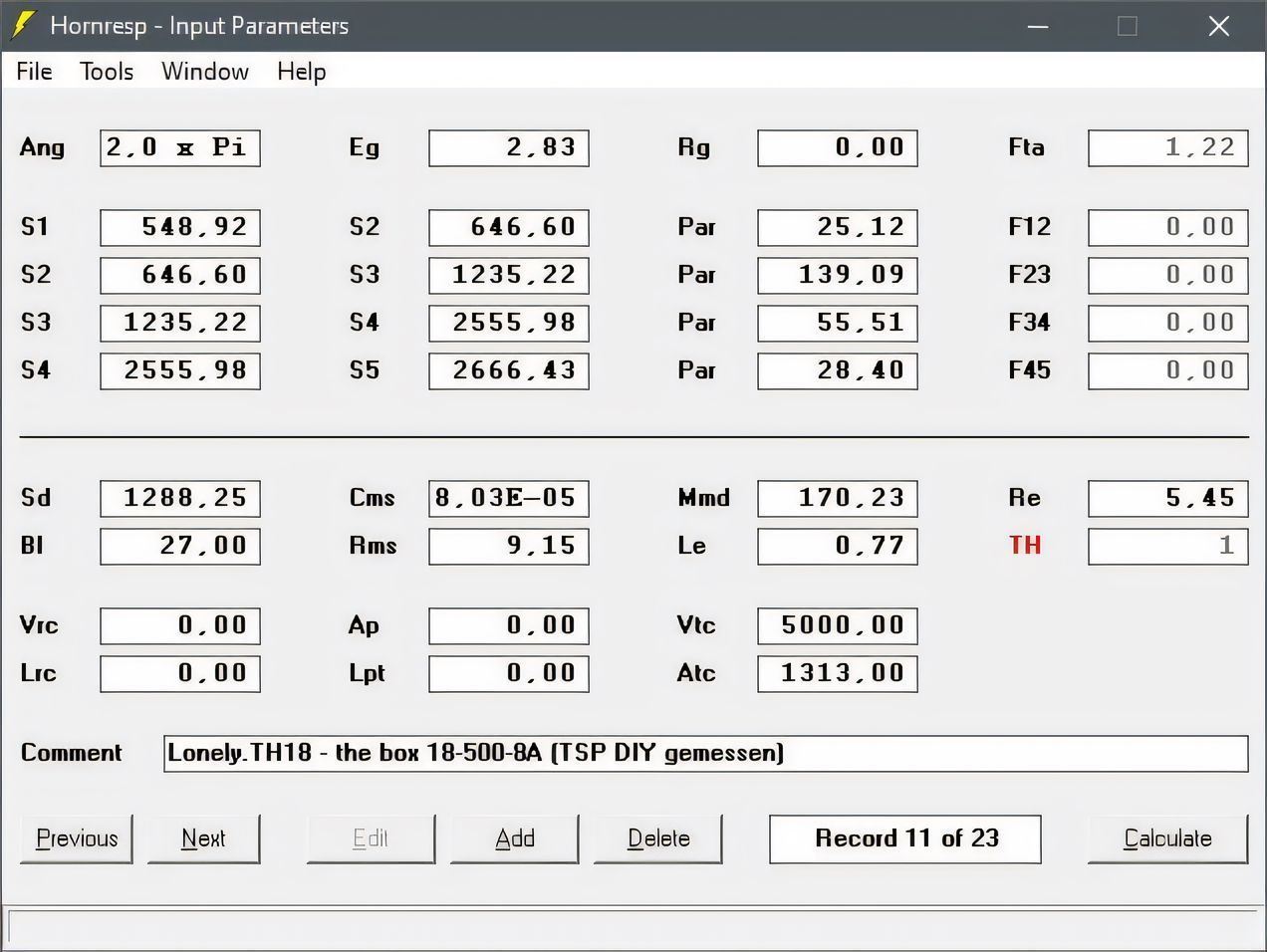Close the Hornresp window
Screen dimensions: 1267x952
coord(1219,26)
